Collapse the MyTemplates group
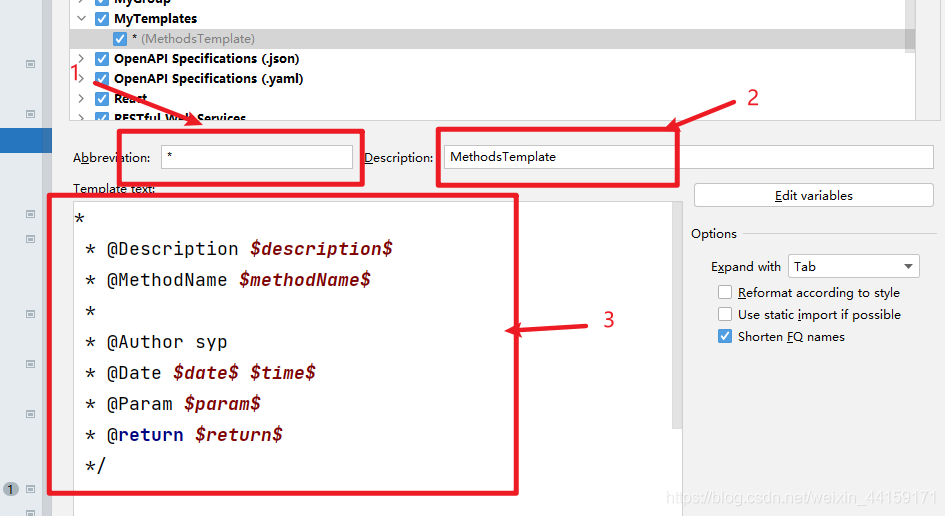The width and height of the screenshot is (945, 516). click(x=81, y=19)
